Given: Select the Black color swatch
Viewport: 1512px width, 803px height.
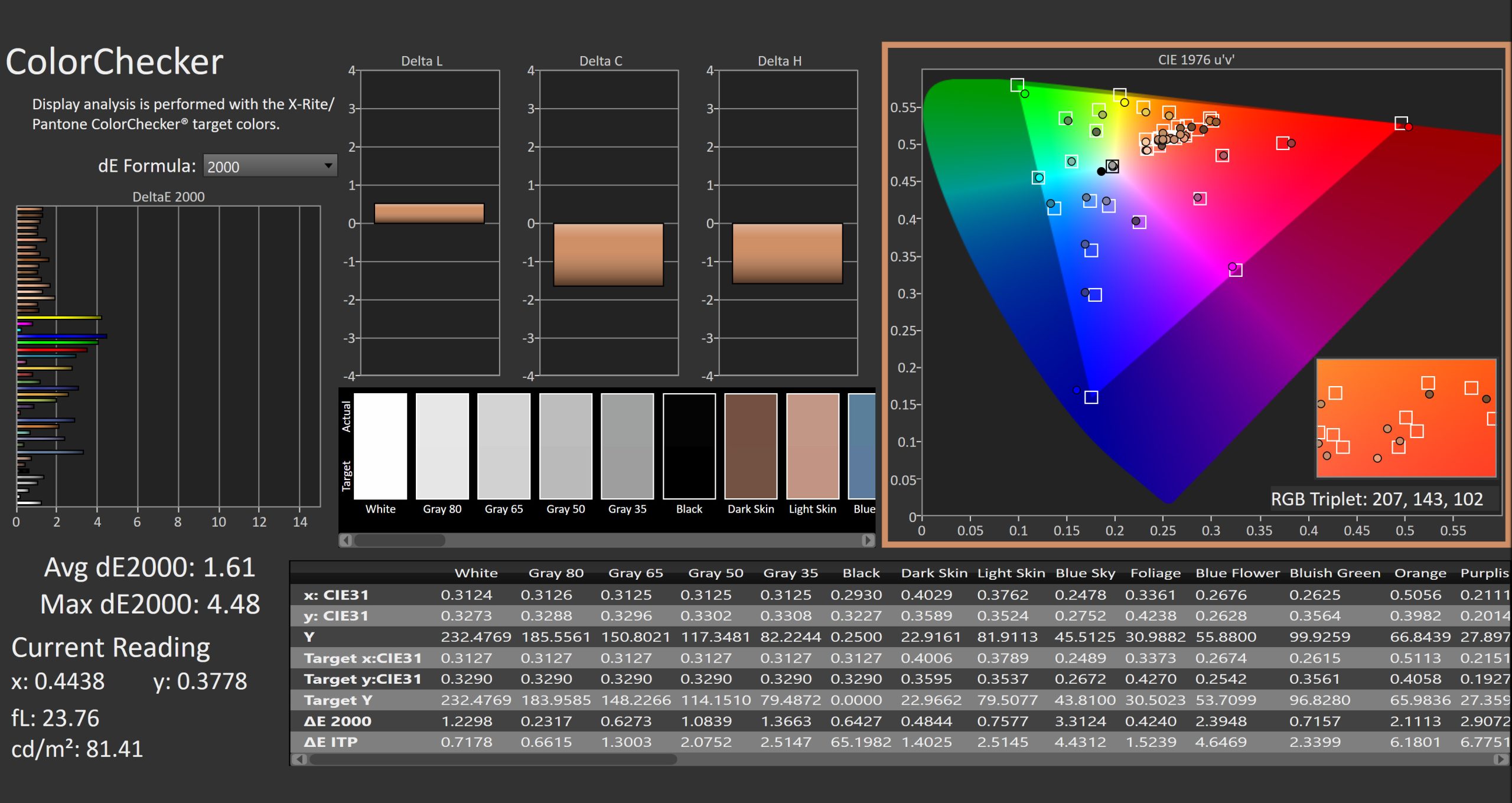Looking at the screenshot, I should tap(689, 446).
